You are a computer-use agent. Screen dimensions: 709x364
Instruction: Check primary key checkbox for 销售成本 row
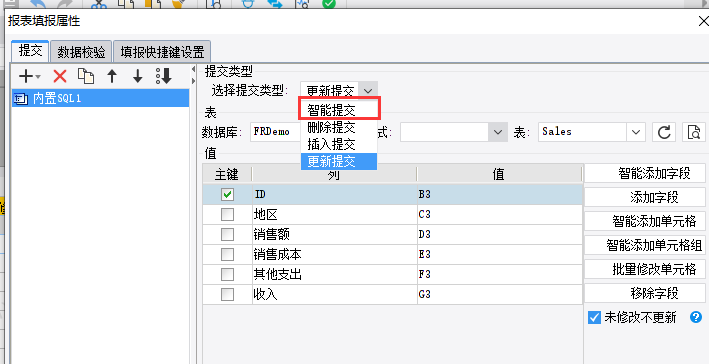pos(227,255)
